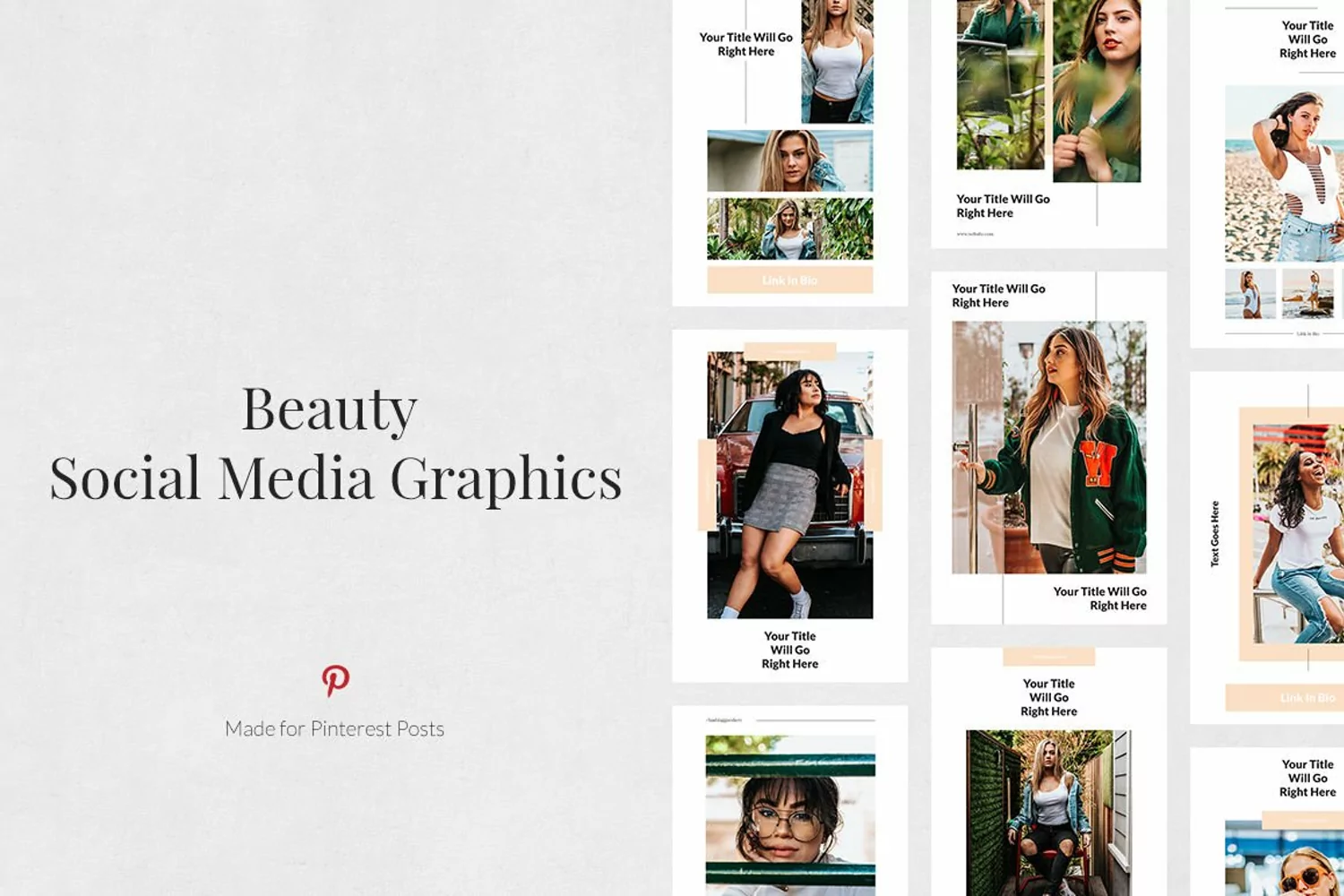Click the peach label bar above the alley template title

(x=1048, y=657)
